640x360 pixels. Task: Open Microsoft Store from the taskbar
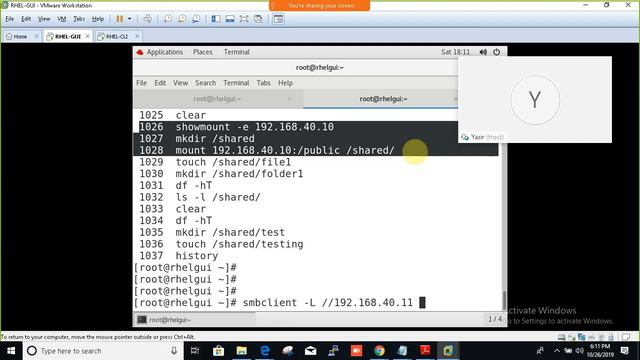tap(218, 351)
